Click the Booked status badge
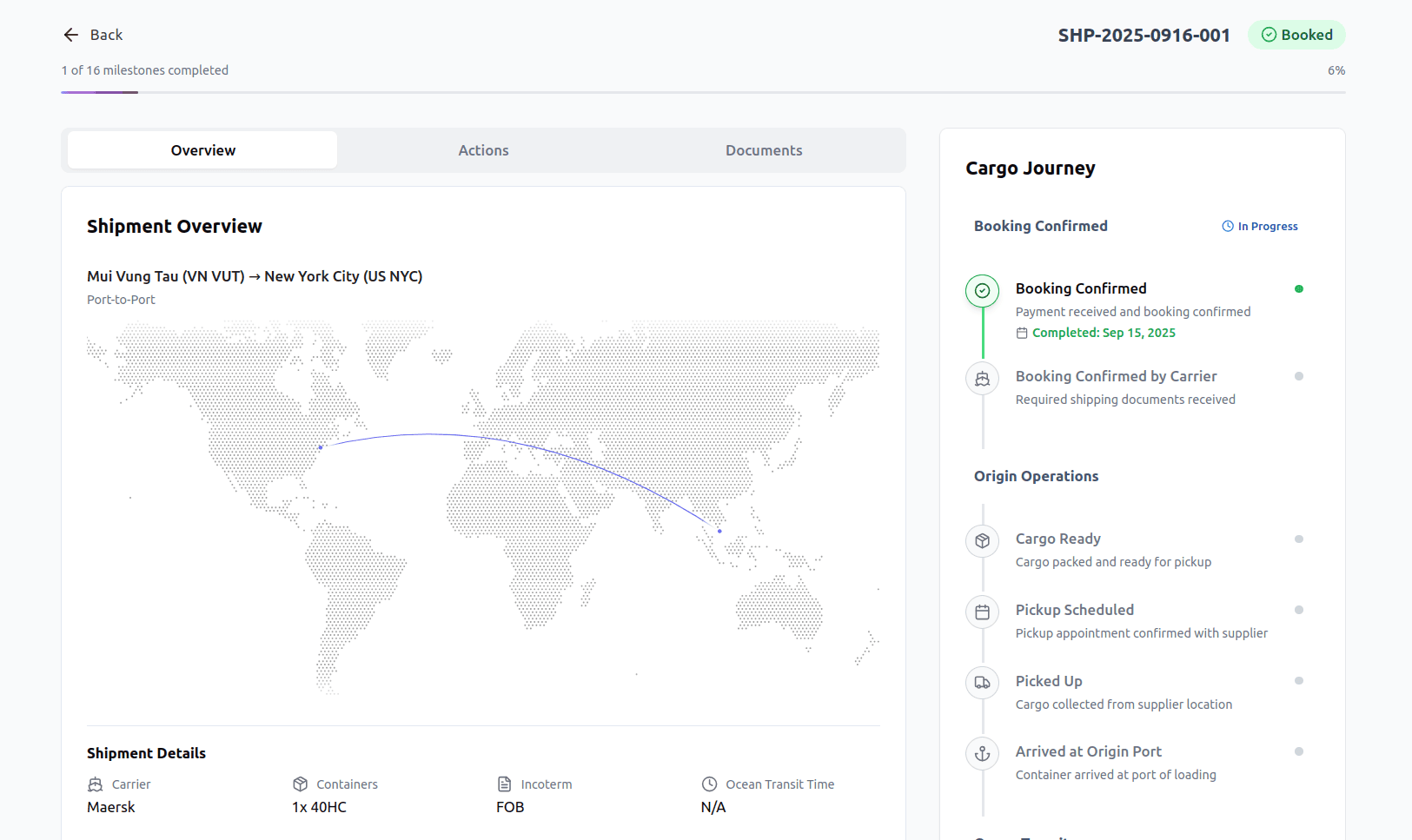Viewport: 1412px width, 840px height. [x=1296, y=35]
